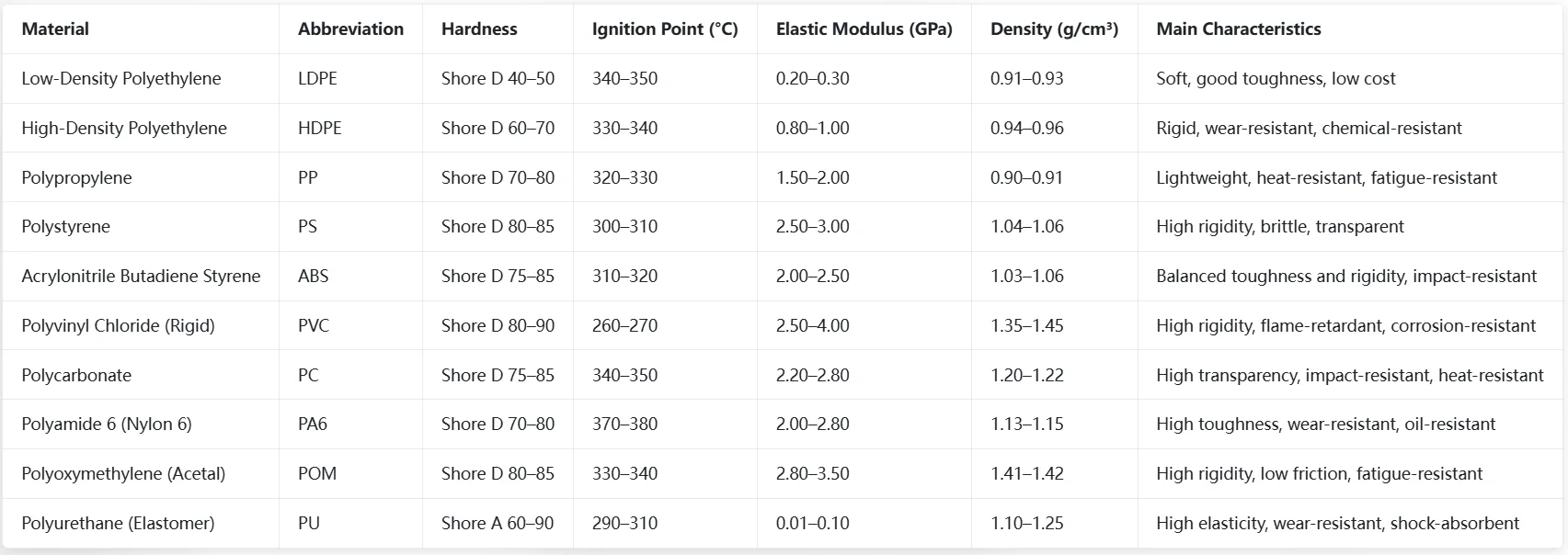Select the Polypropylene material cell

77,178
